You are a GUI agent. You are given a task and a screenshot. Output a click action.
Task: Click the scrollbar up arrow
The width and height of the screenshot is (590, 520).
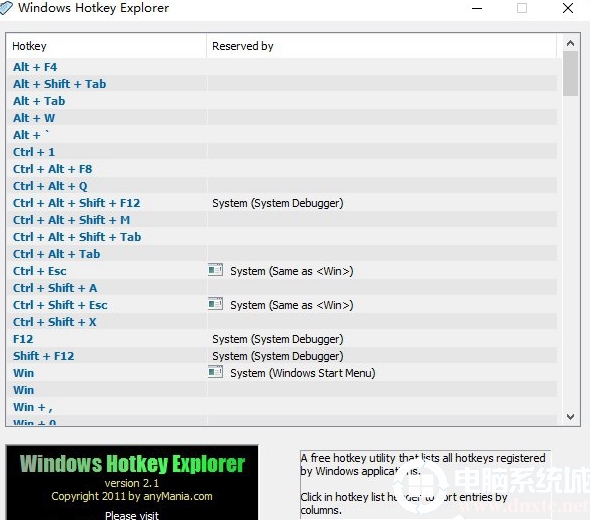570,43
